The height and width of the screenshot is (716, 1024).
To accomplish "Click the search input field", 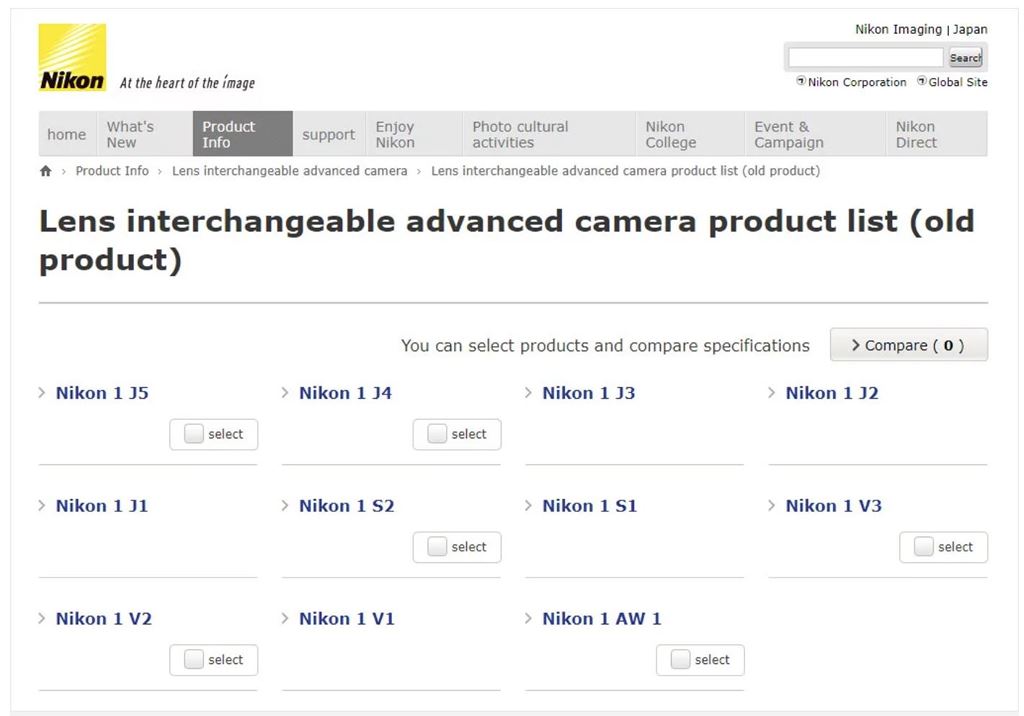I will click(865, 57).
